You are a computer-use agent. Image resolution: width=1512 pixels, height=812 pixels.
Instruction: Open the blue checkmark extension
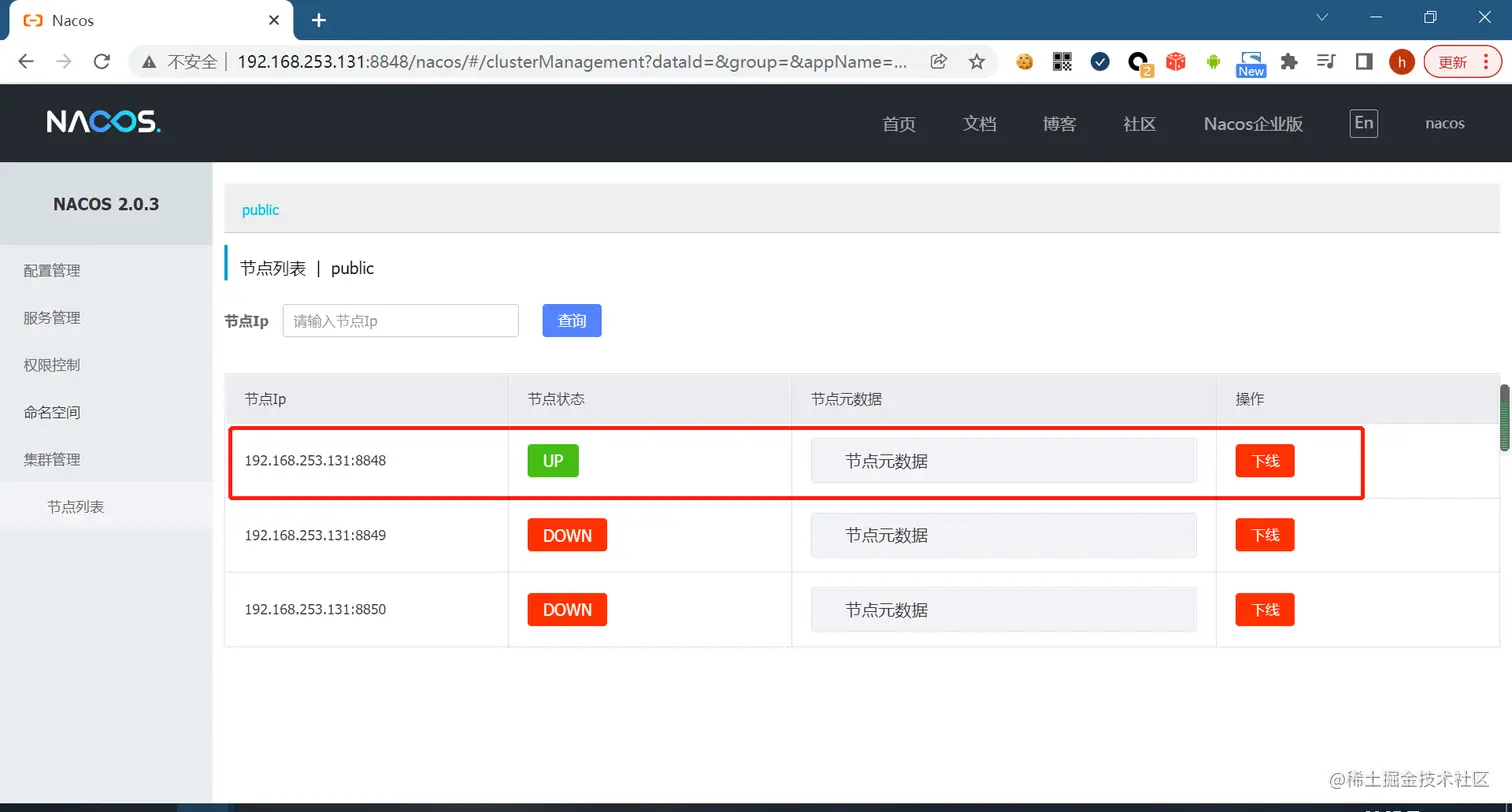coord(1100,61)
